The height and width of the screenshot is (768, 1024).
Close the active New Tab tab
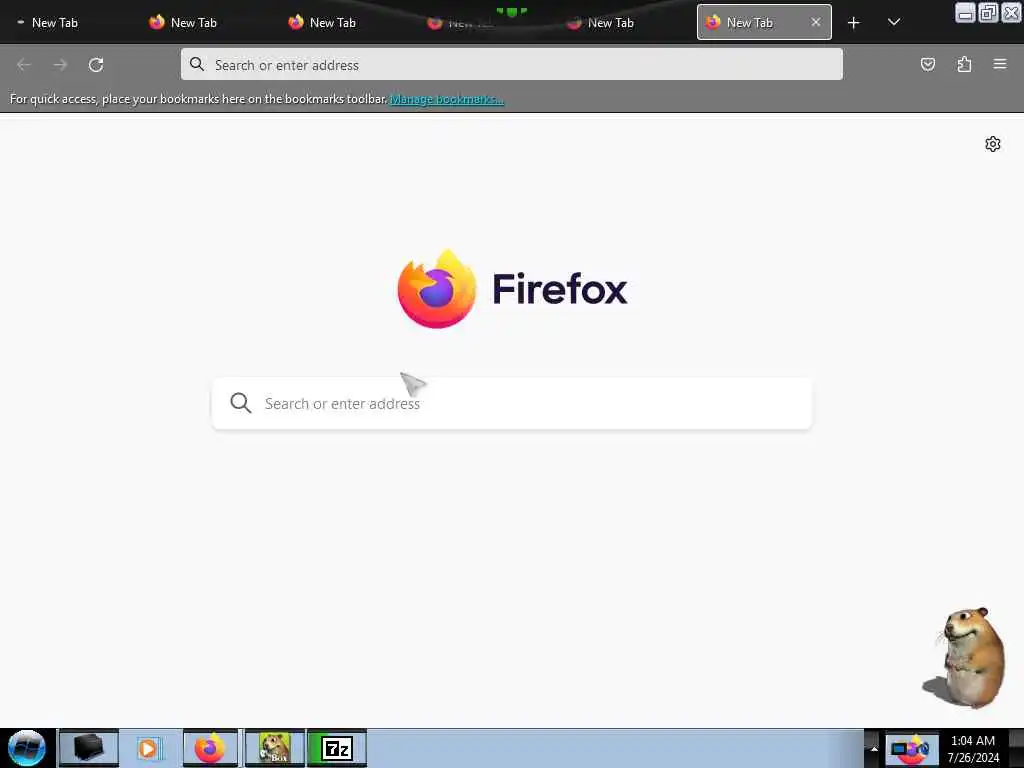pos(816,22)
